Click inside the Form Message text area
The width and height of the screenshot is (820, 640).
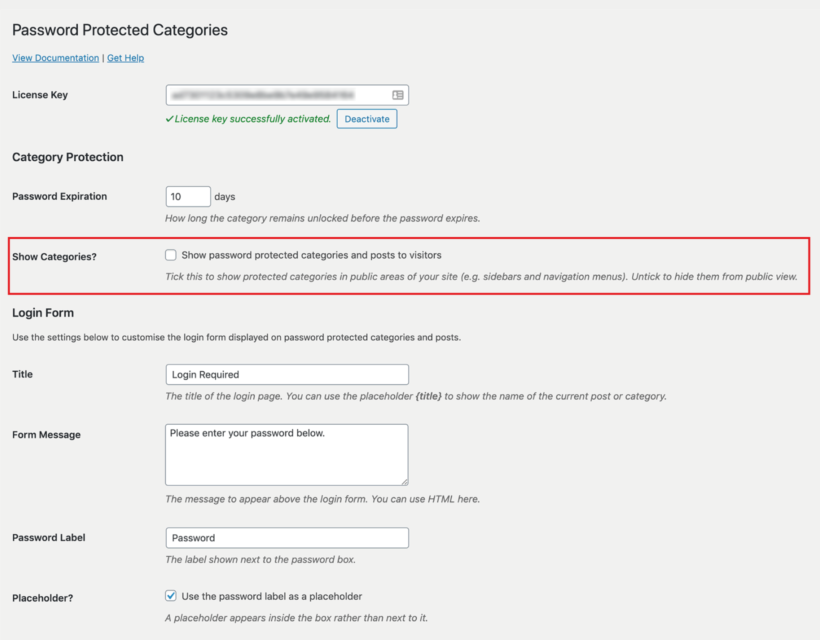(x=287, y=452)
